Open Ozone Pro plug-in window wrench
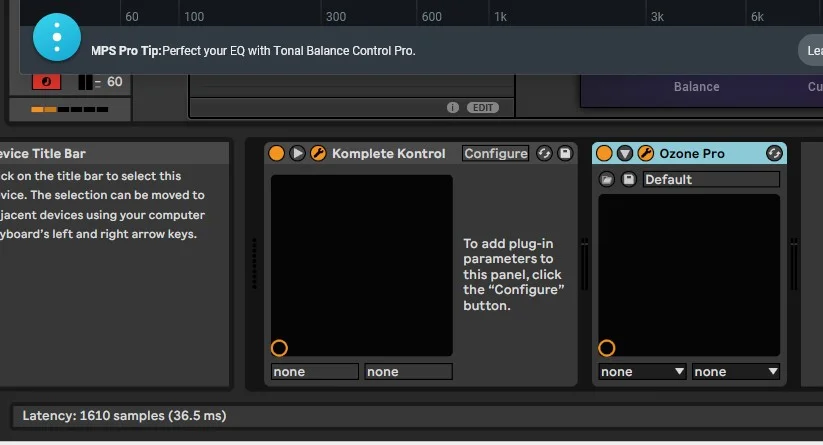 click(646, 153)
